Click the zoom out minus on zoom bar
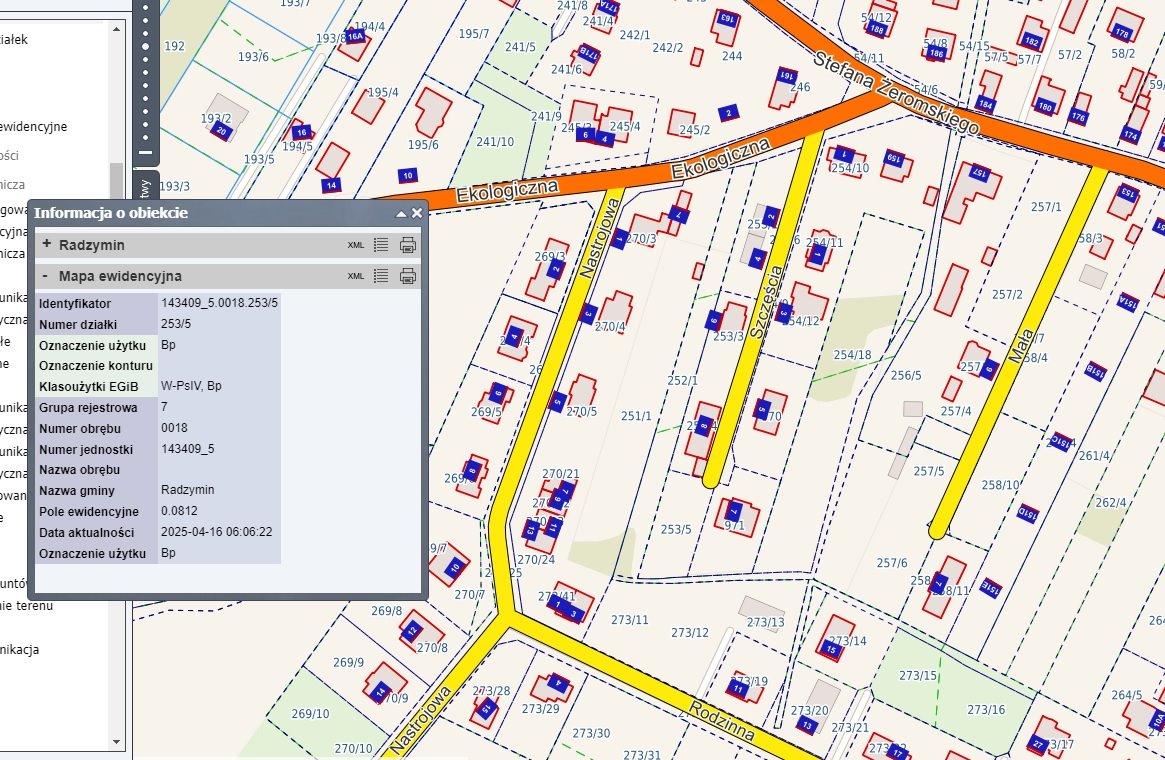This screenshot has height=760, width=1165. click(x=146, y=153)
